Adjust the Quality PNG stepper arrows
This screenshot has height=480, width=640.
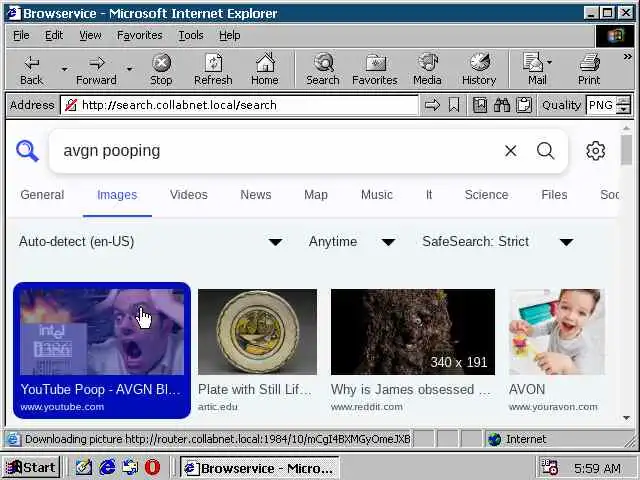coord(624,105)
